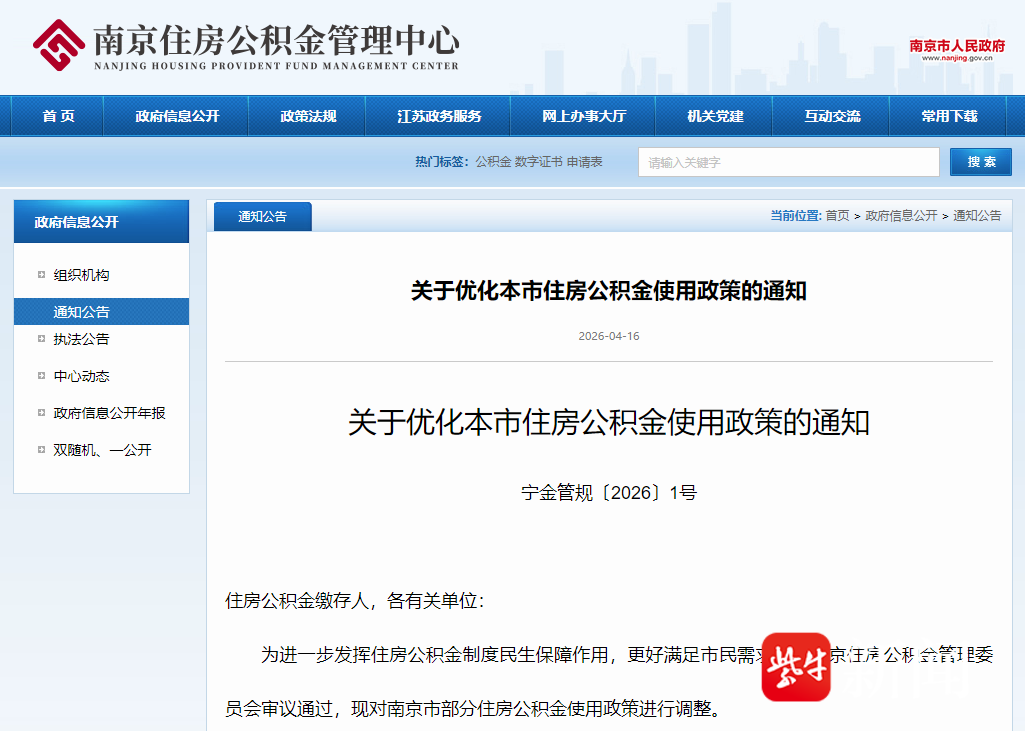Expand the 执法公告 sidebar item
Screen dimensions: 1025x731
[81, 339]
